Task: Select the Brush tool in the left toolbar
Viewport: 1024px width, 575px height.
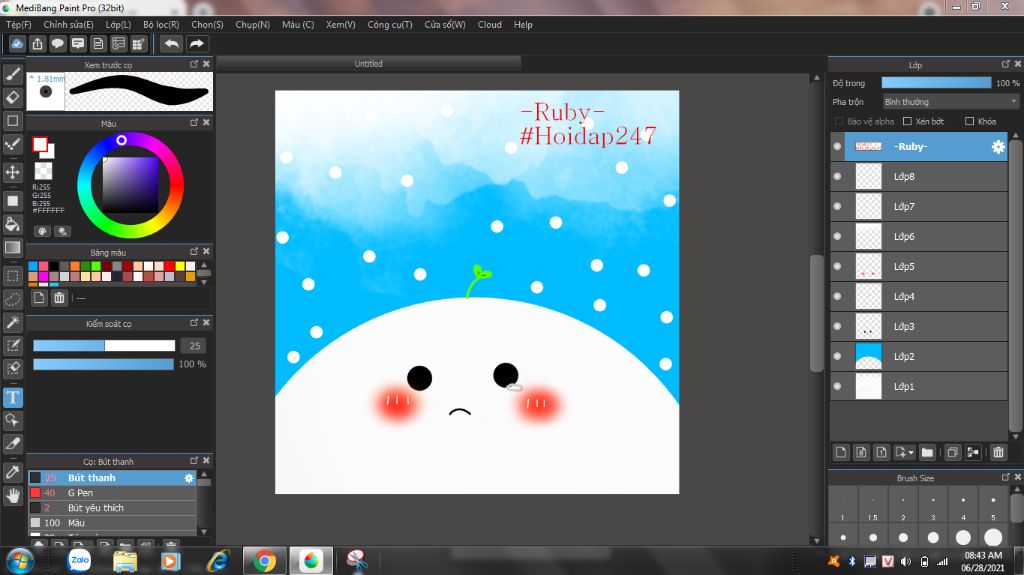Action: click(12, 74)
